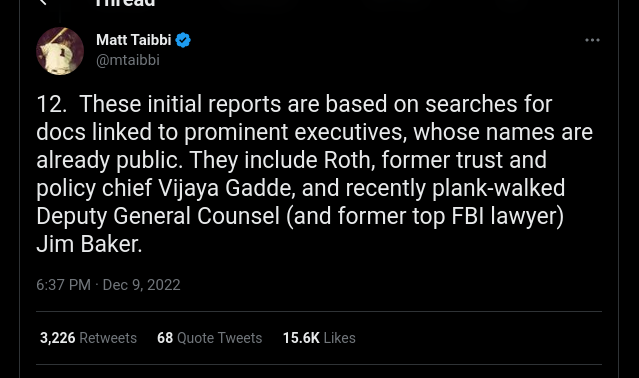Click the "12." number starting the tweet

[52, 104]
